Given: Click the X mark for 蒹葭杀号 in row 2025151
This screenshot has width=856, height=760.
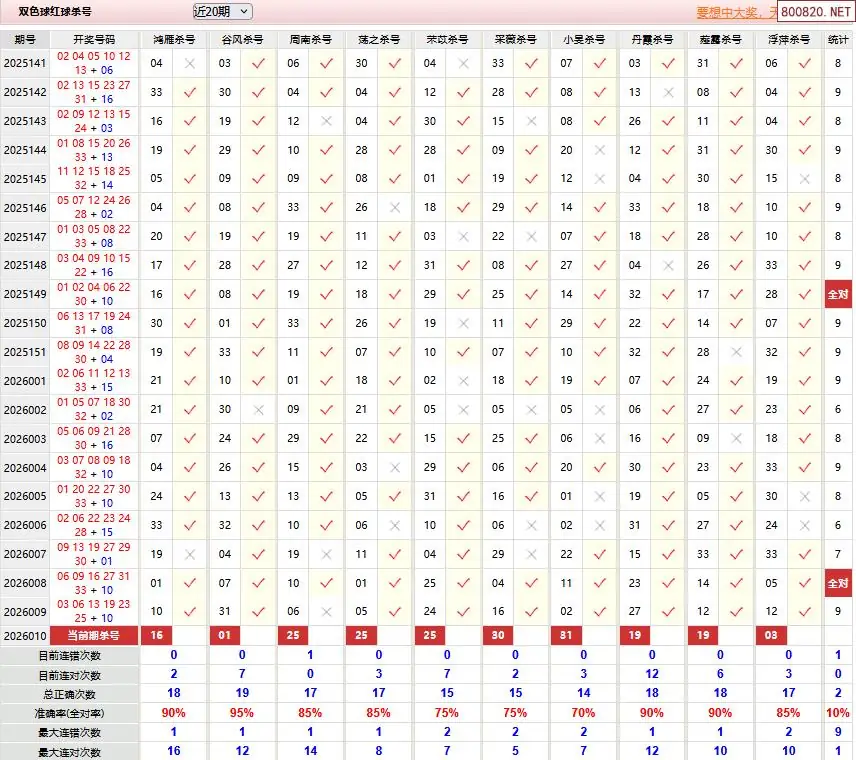Looking at the screenshot, I should 737,352.
